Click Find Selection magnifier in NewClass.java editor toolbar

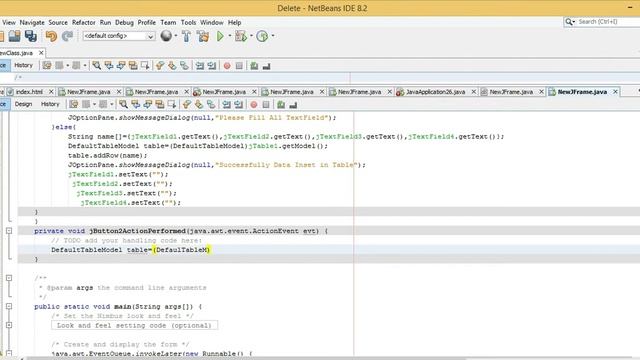(96, 66)
